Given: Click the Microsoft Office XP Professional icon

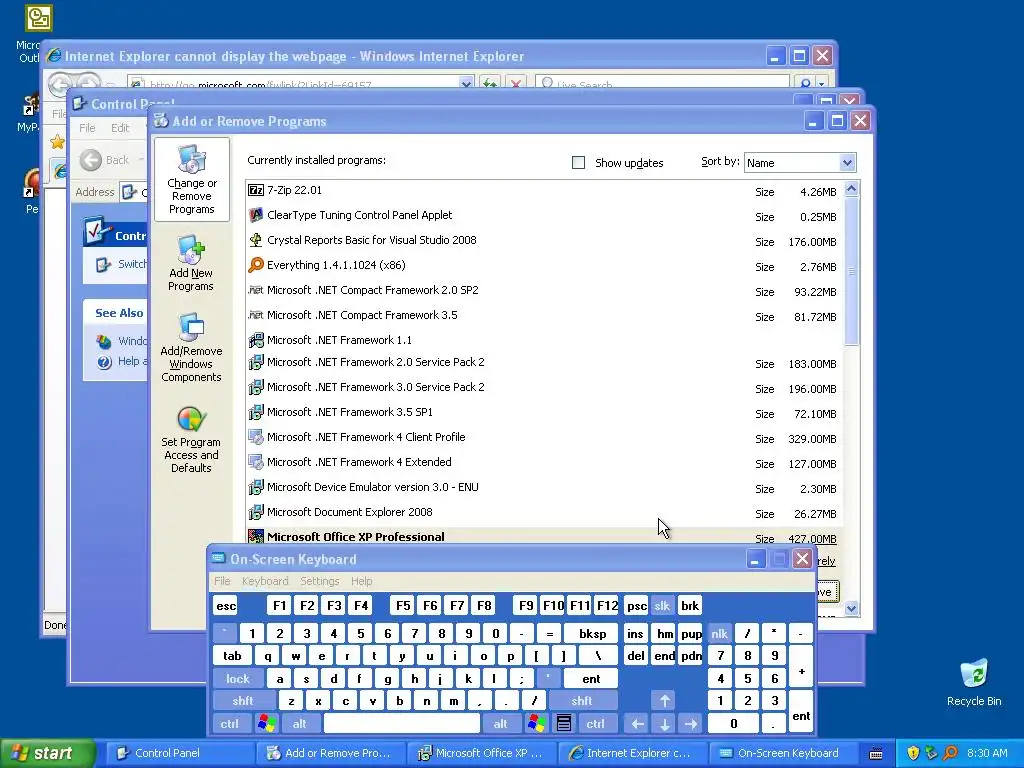Looking at the screenshot, I should coord(255,537).
